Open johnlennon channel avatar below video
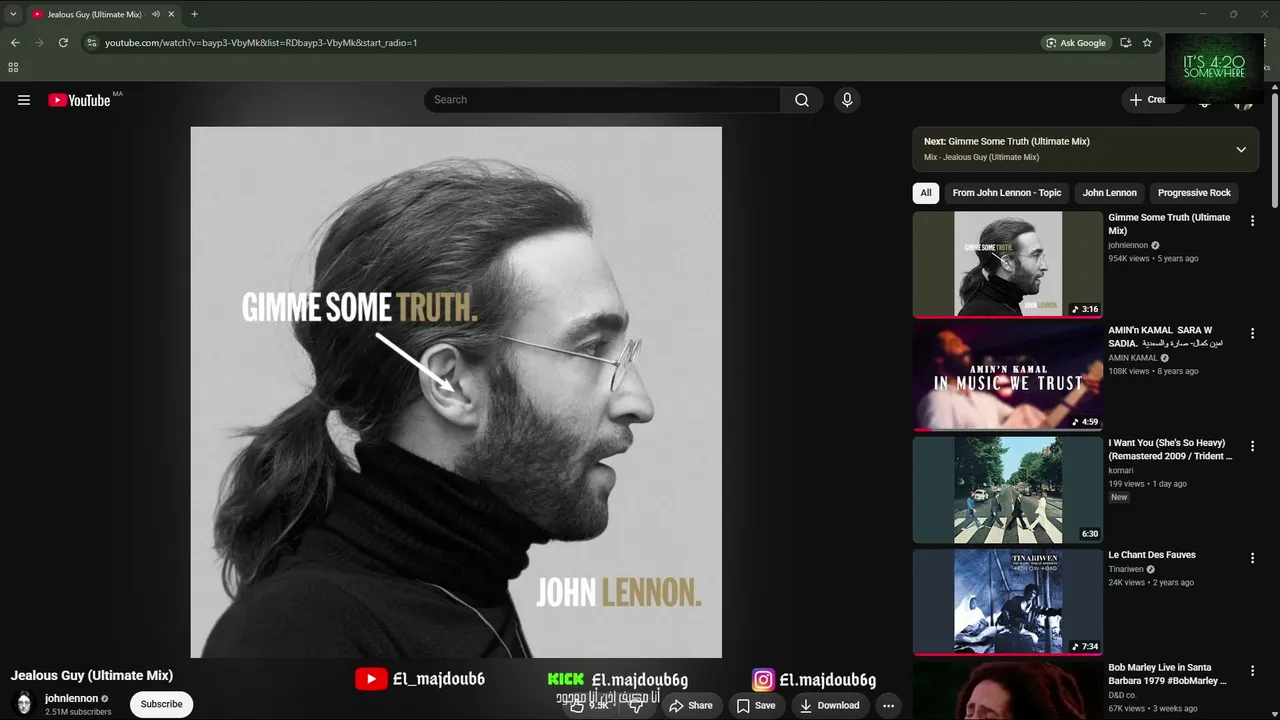 (x=24, y=703)
